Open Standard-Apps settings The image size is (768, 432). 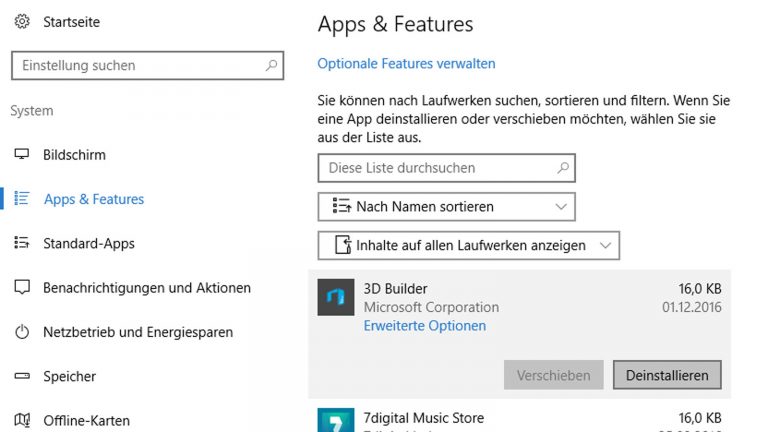[x=89, y=243]
